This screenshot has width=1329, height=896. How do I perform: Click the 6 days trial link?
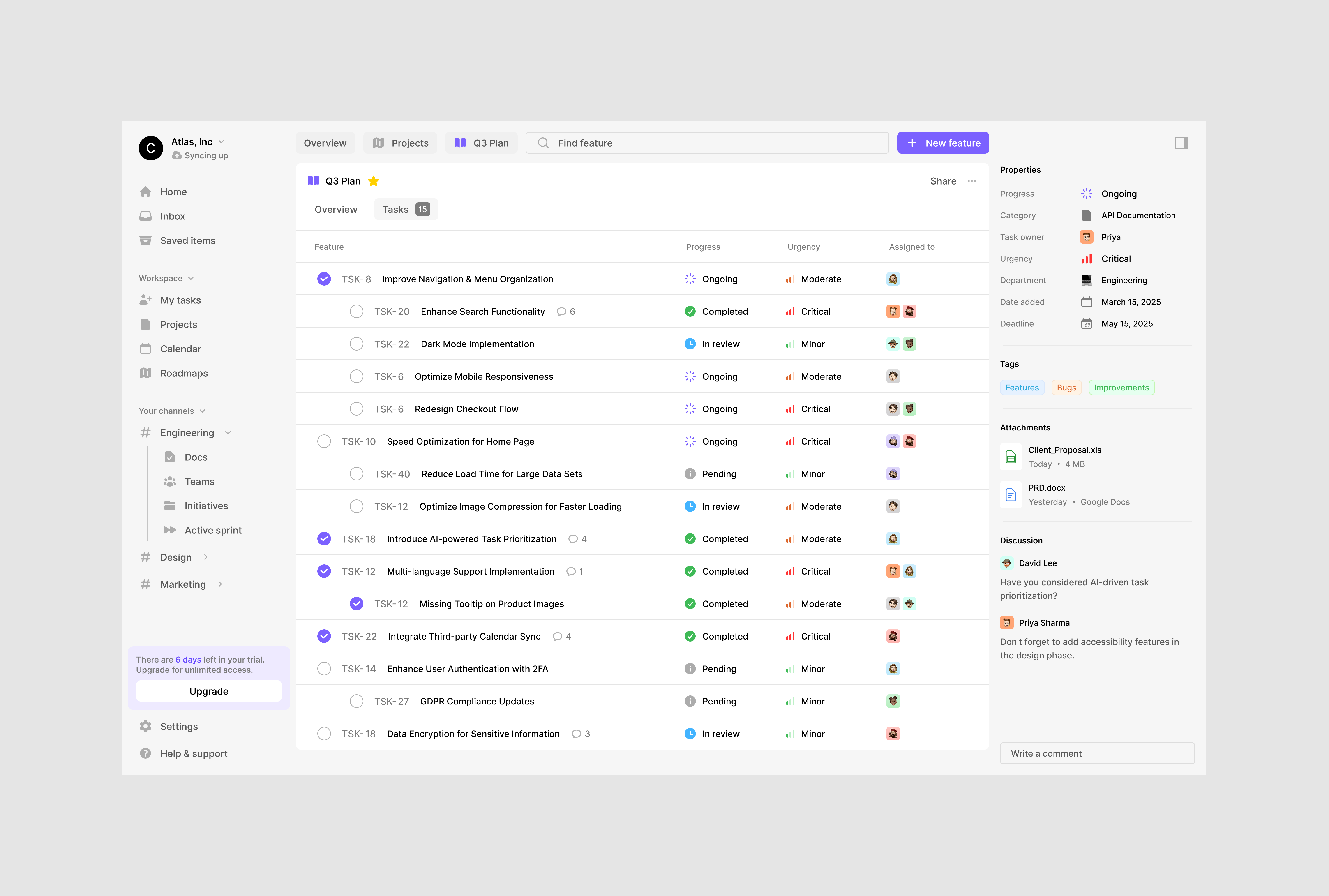189,660
